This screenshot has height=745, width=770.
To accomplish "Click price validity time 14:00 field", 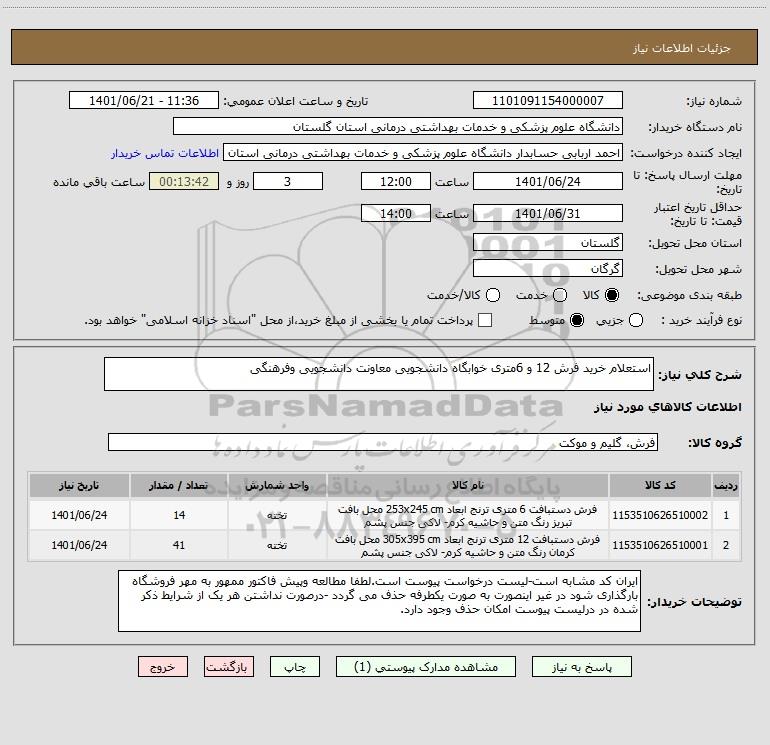I will (x=396, y=213).
